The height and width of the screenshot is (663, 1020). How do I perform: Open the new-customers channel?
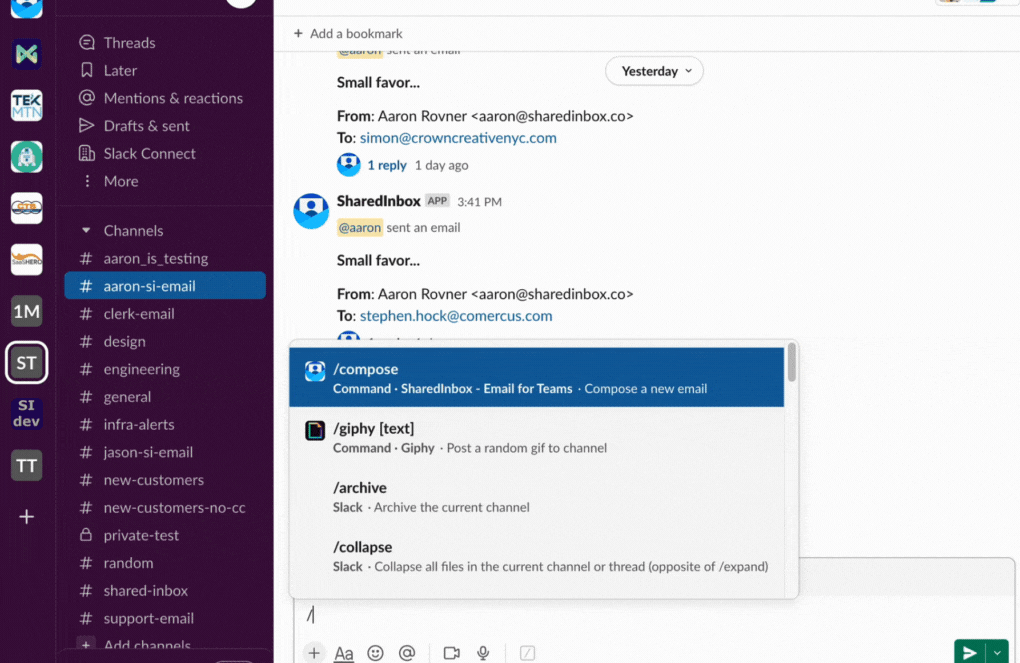tap(165, 480)
